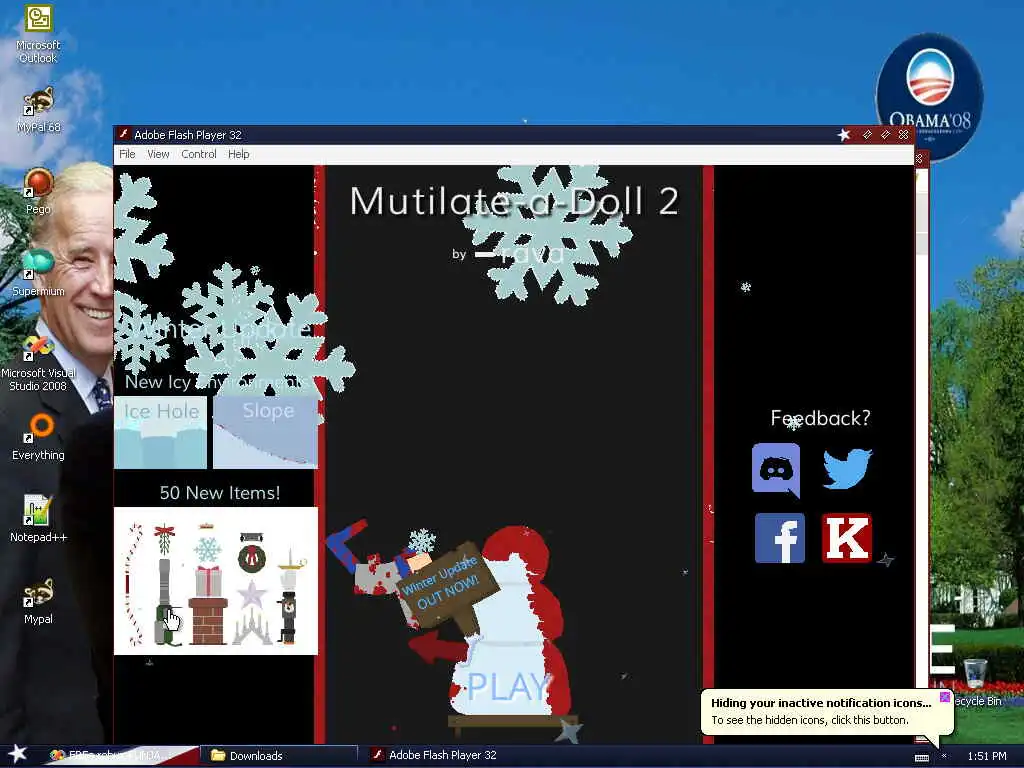The width and height of the screenshot is (1024, 768).
Task: Open the Help menu
Action: [238, 154]
